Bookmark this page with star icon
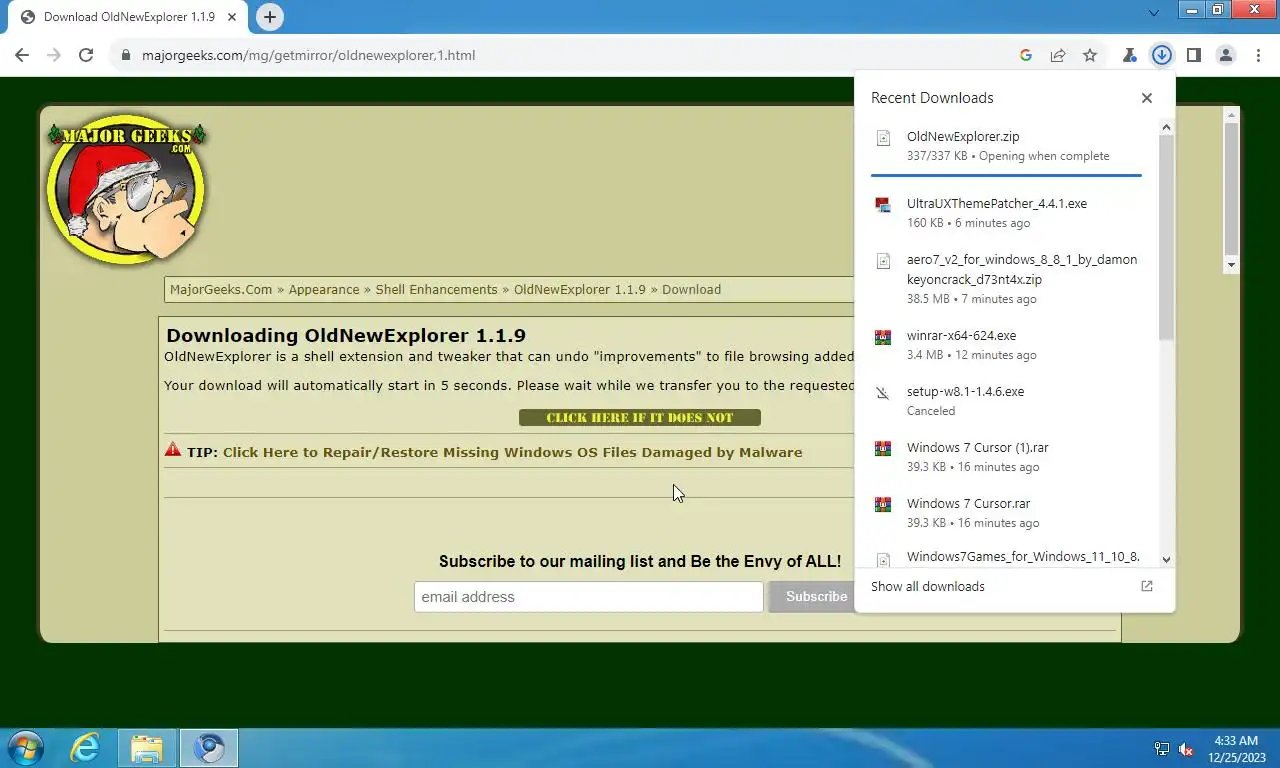Screen dimensions: 1280x768 (x=1090, y=55)
